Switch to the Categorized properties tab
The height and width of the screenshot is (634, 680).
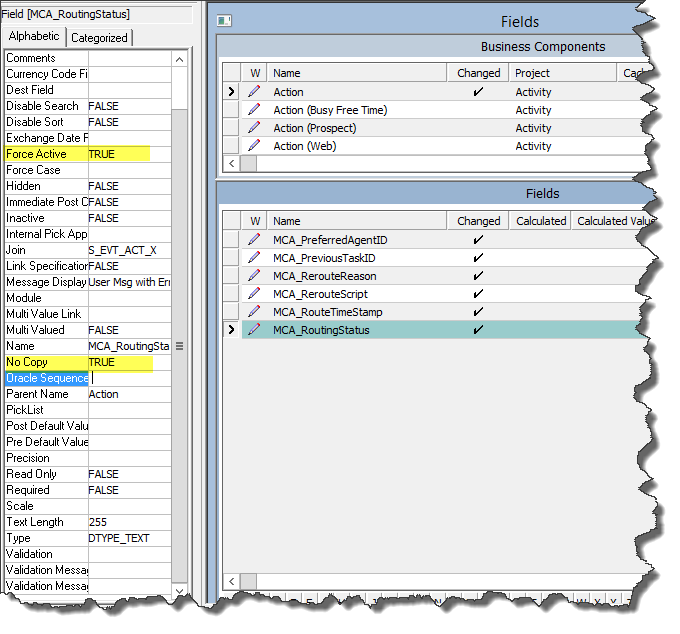[x=99, y=38]
